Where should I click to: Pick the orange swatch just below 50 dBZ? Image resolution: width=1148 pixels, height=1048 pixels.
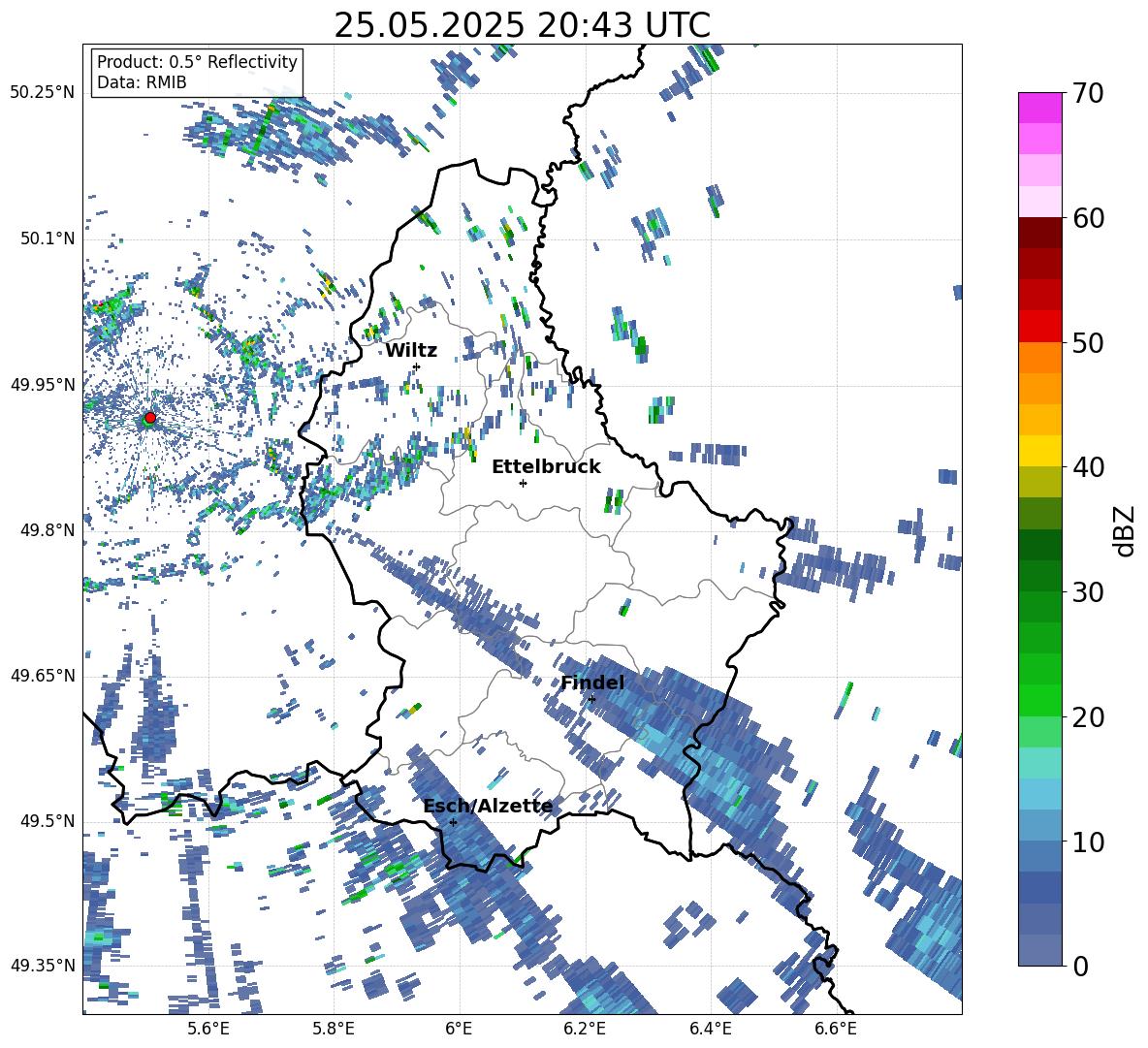coord(1039,358)
